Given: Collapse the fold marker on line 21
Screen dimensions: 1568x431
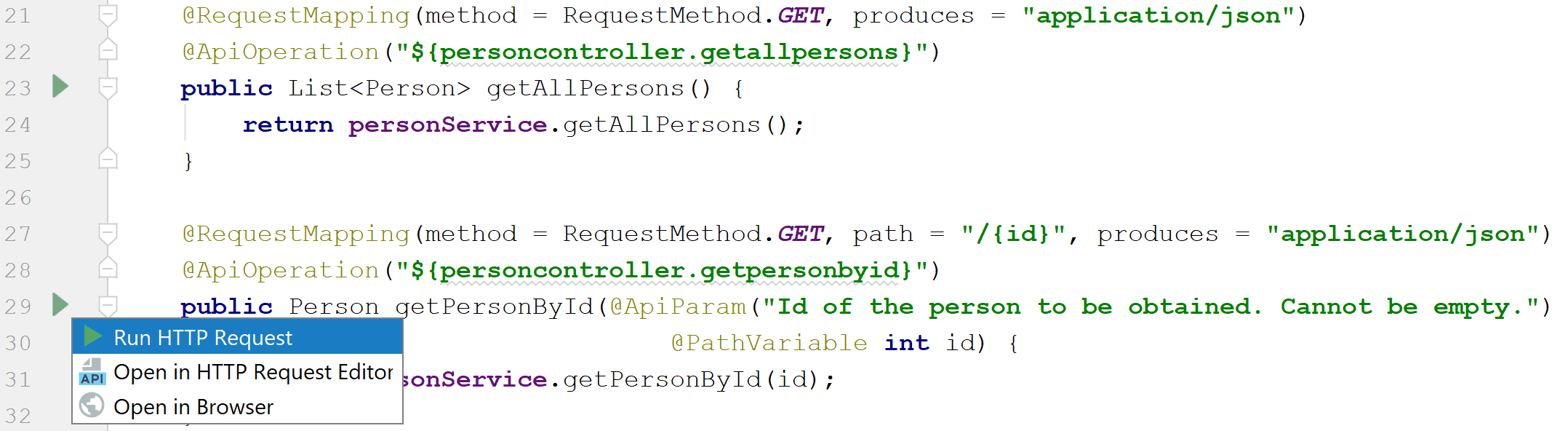Looking at the screenshot, I should 108,15.
